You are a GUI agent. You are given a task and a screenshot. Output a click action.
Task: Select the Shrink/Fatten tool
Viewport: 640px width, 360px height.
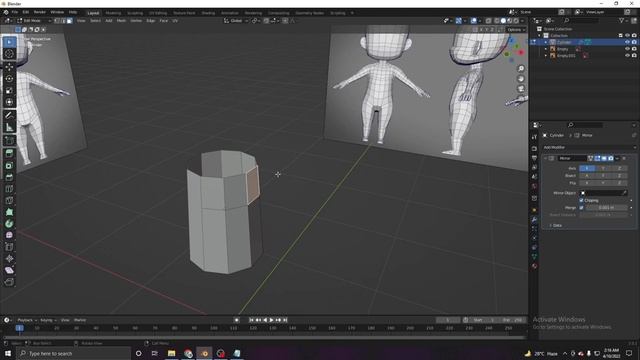coord(9,259)
